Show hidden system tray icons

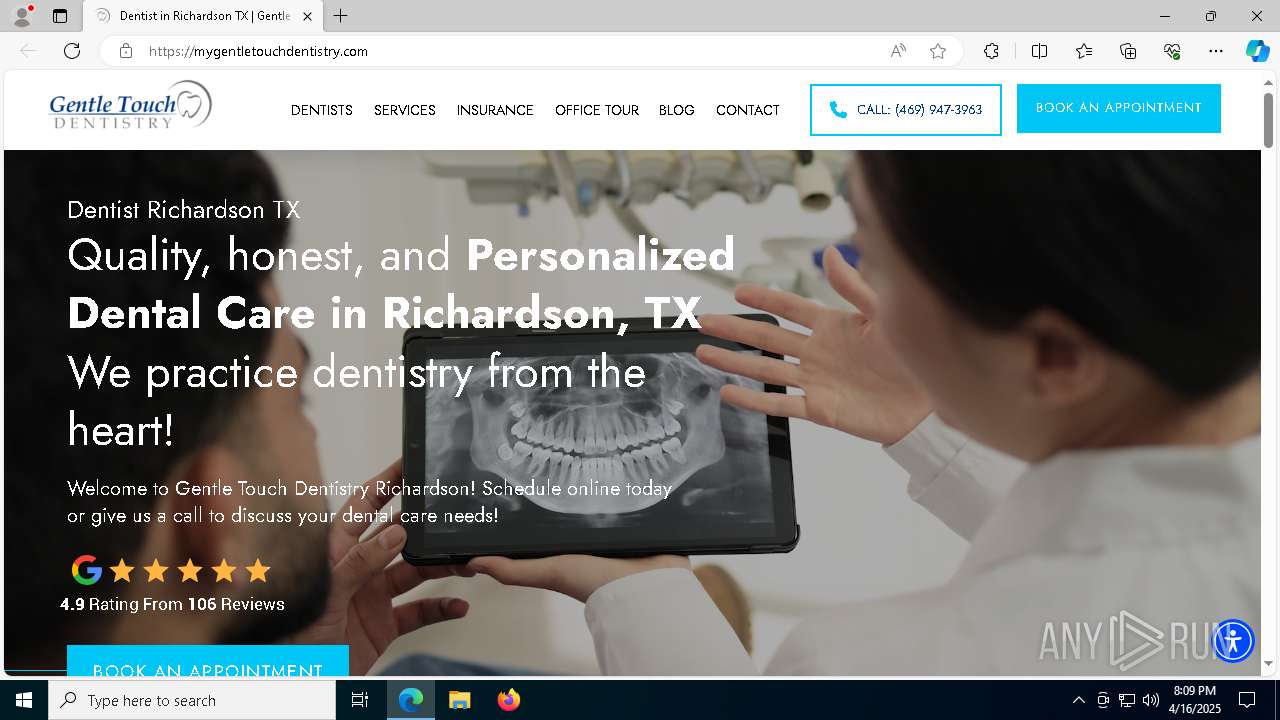click(x=1078, y=700)
